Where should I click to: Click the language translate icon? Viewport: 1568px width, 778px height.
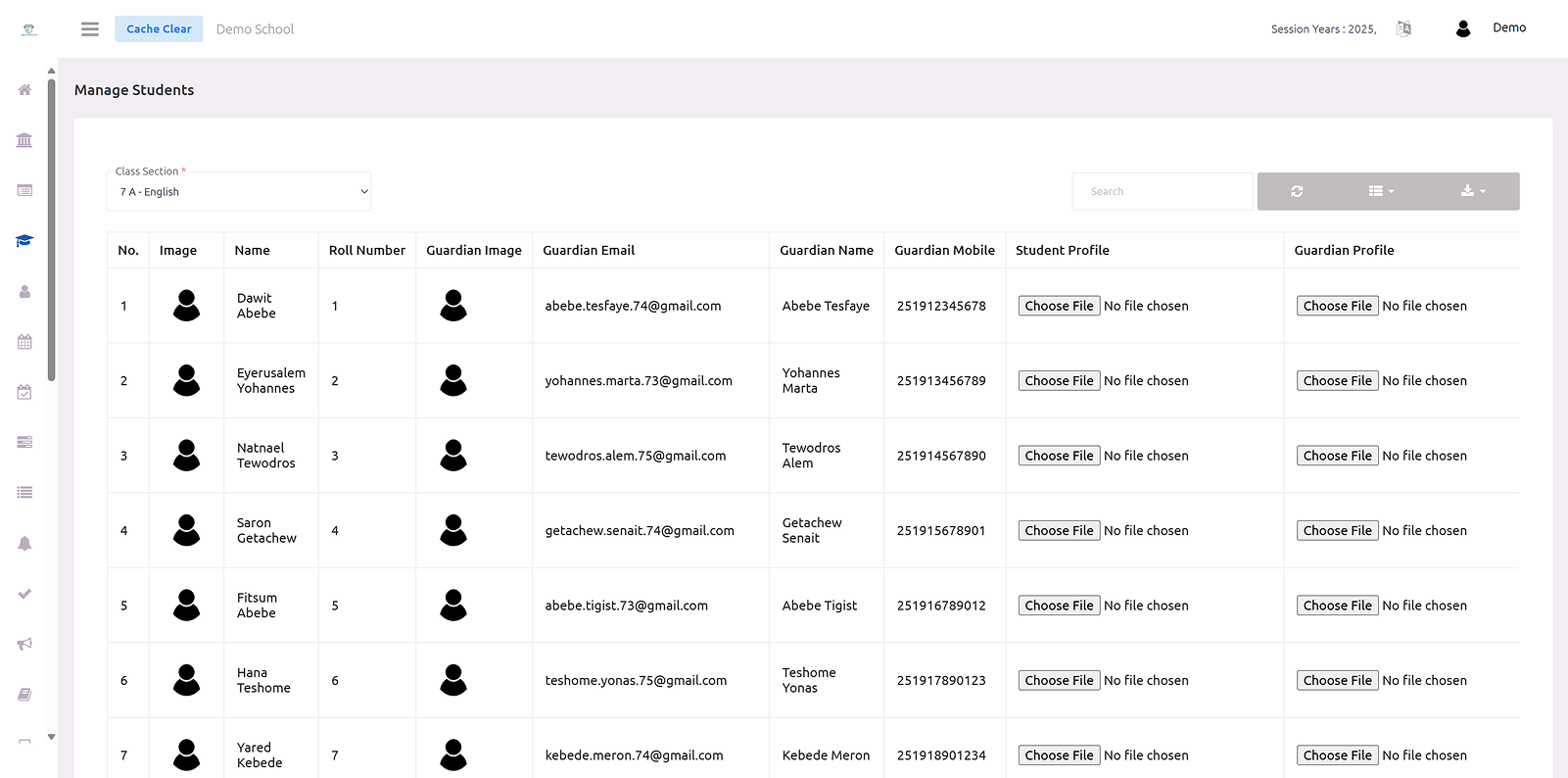pos(1403,29)
